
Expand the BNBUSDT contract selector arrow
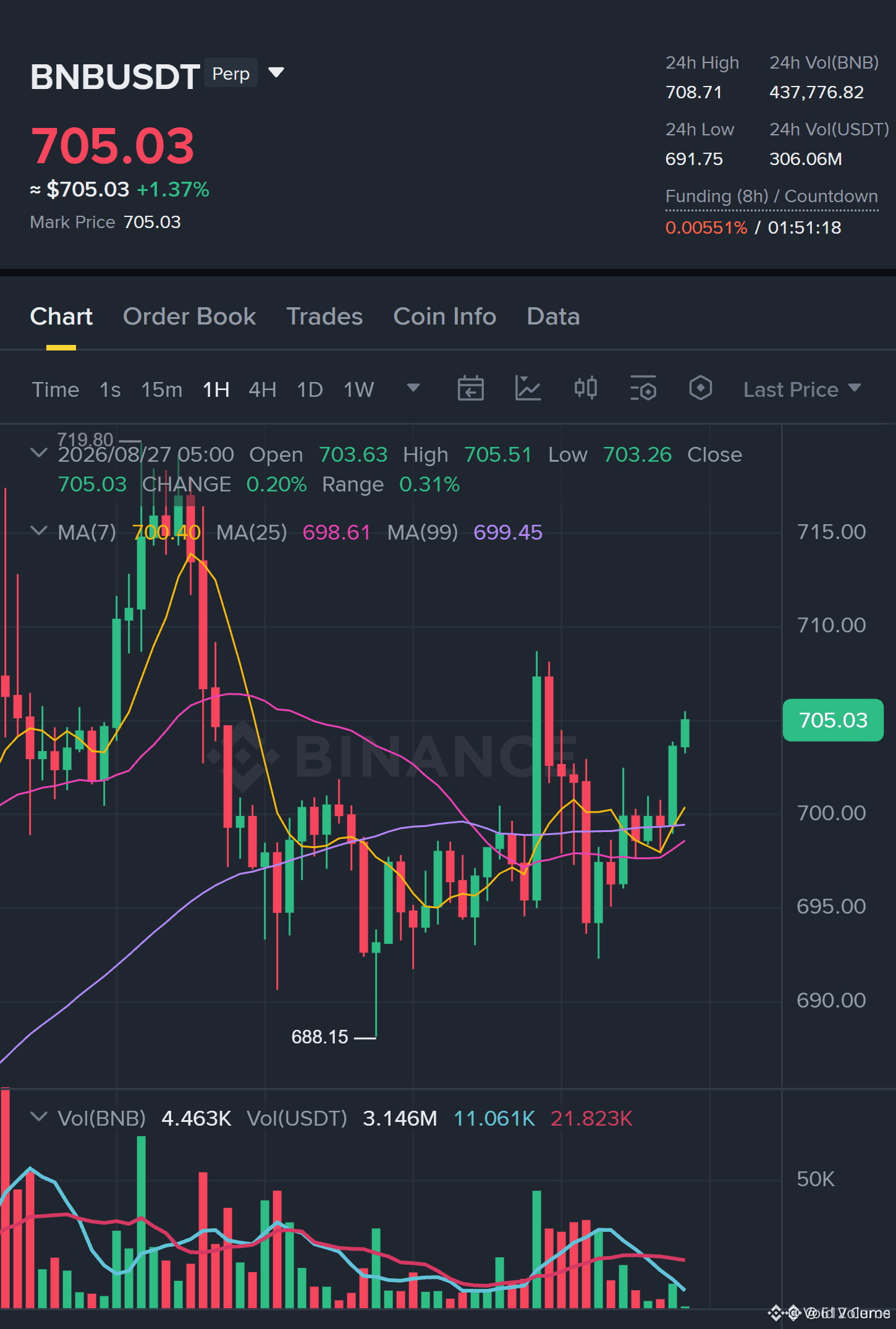[276, 73]
